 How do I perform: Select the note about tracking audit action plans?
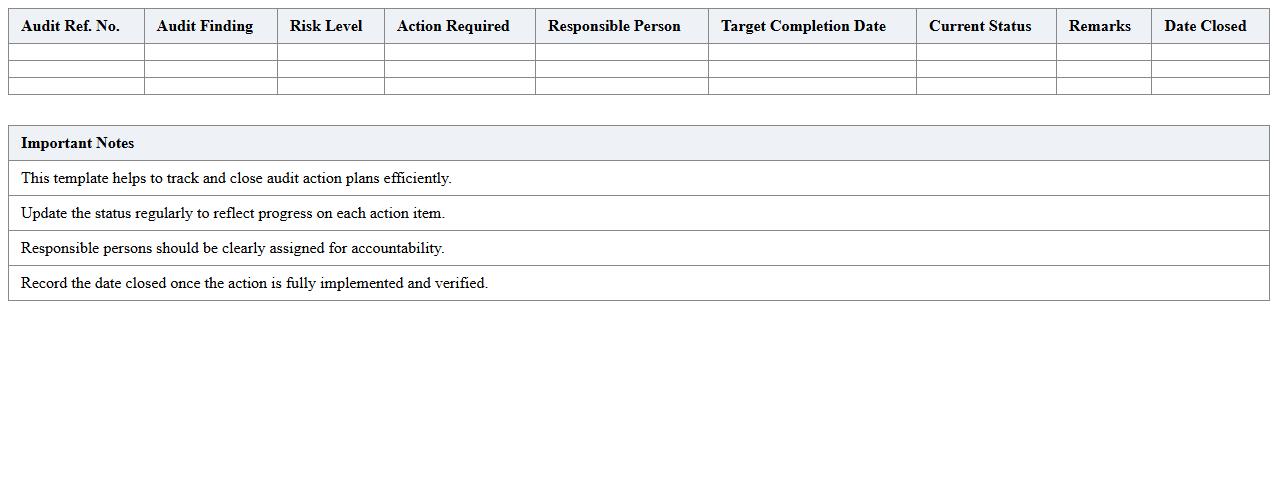click(236, 178)
